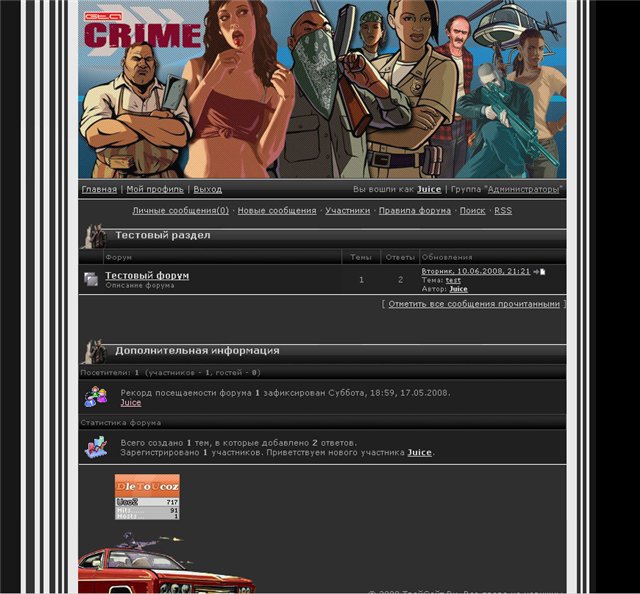Click the Тестовый раздел section title
Screen dimensions: 640x594
click(163, 235)
